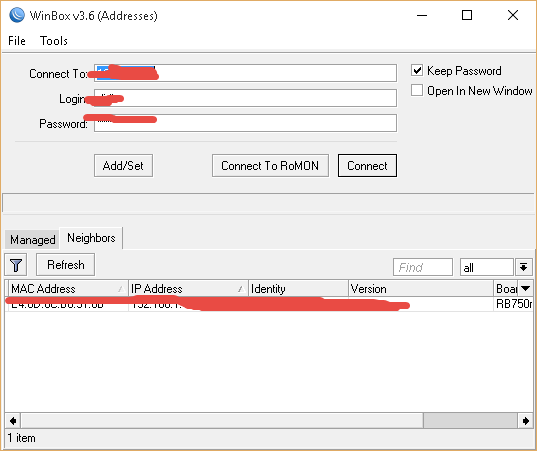This screenshot has height=451, width=537.
Task: Close the WinBox window
Action: pyautogui.click(x=513, y=15)
